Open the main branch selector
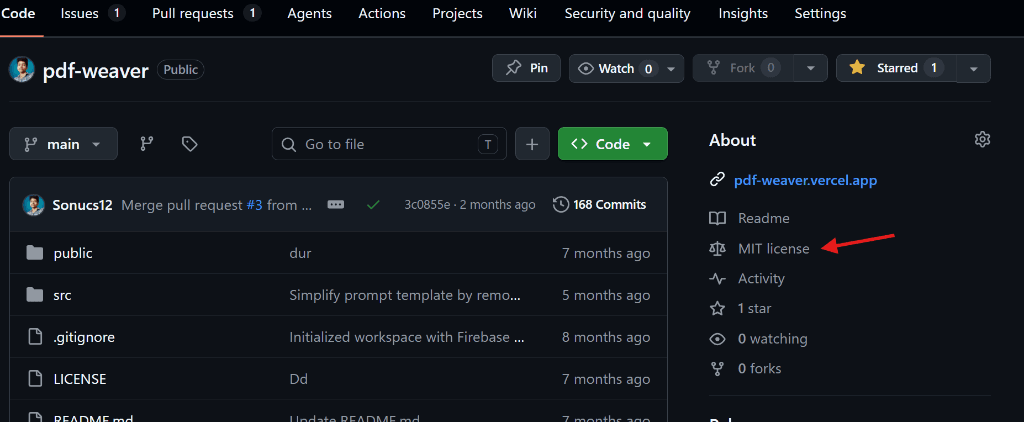The width and height of the screenshot is (1024, 422). [63, 144]
